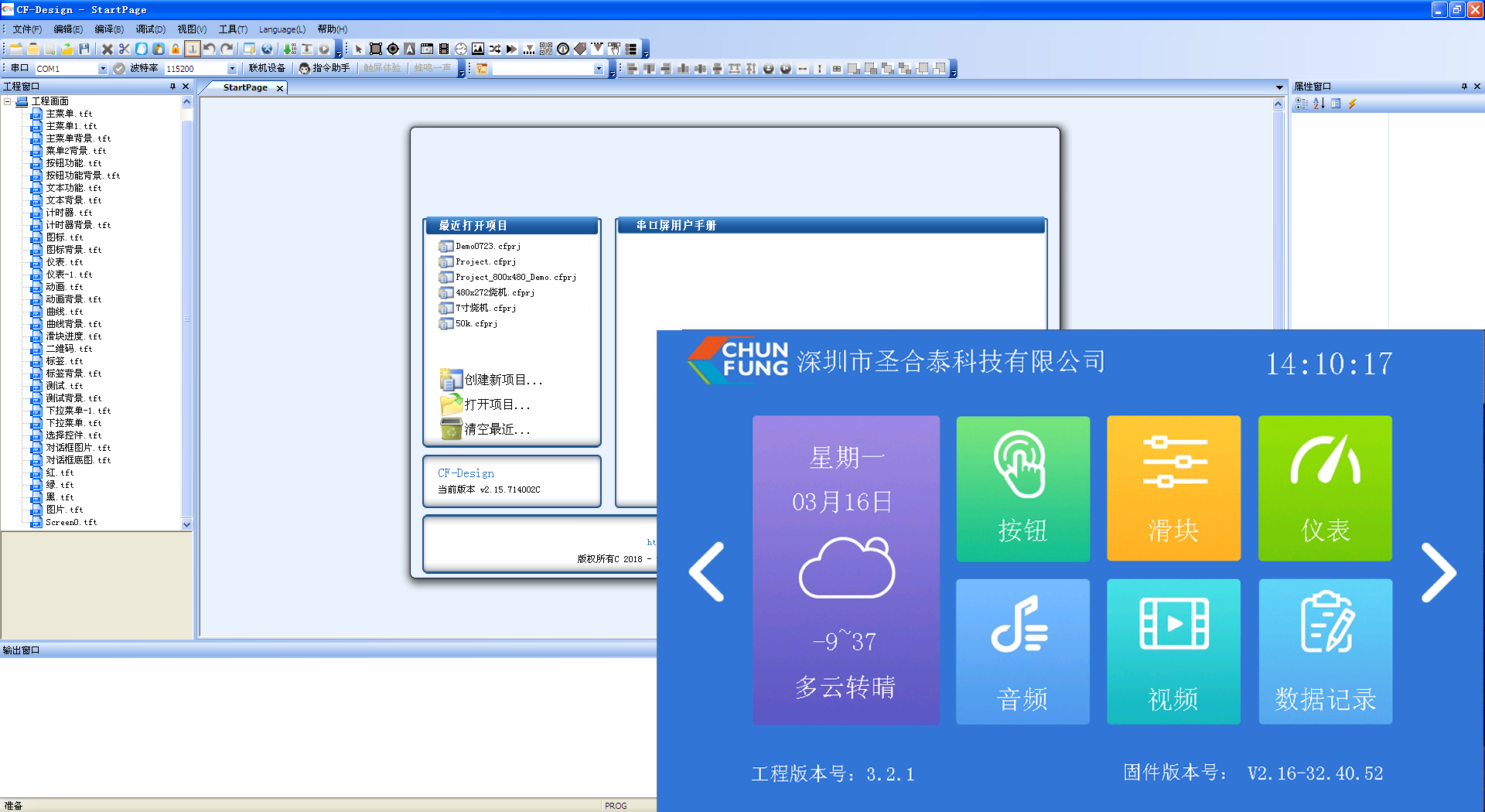
Task: Click the 打开项目... link
Action: (x=497, y=404)
